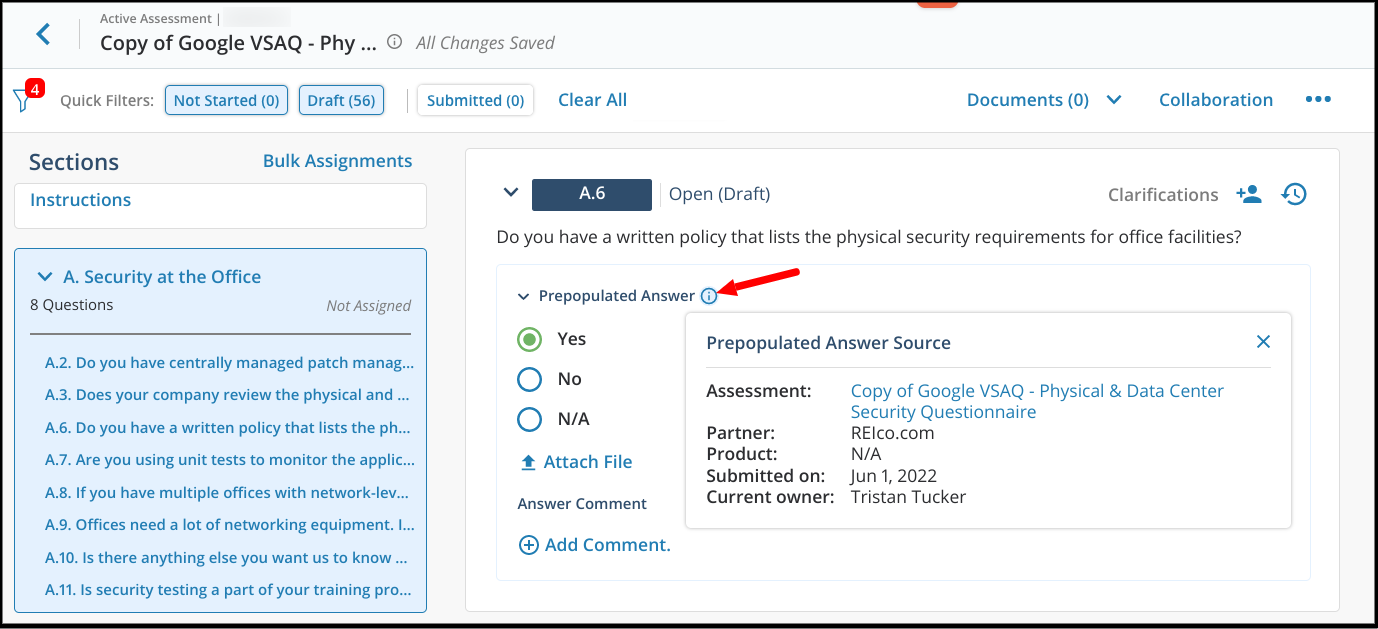Collapse the Prepopulated Answer section
The image size is (1378, 629).
(522, 296)
